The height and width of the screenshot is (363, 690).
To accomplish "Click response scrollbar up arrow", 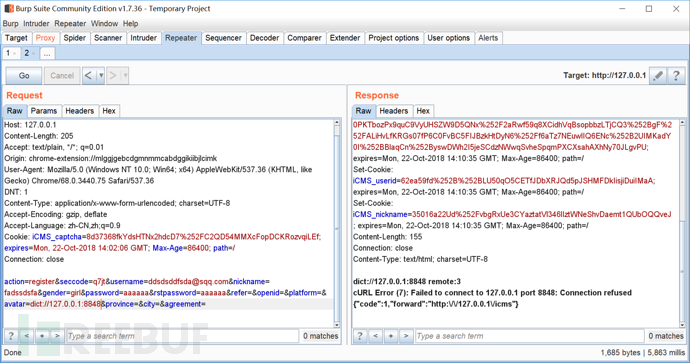I will click(683, 123).
